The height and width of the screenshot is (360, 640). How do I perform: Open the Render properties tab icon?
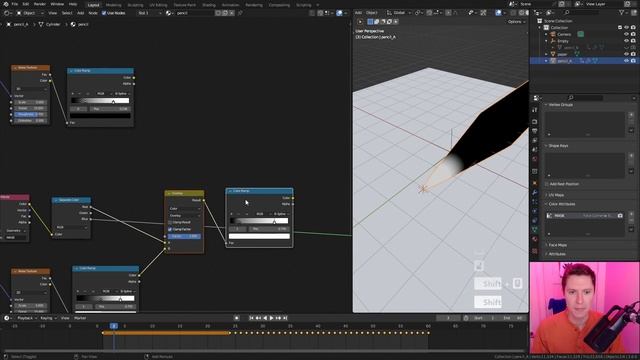(x=535, y=122)
